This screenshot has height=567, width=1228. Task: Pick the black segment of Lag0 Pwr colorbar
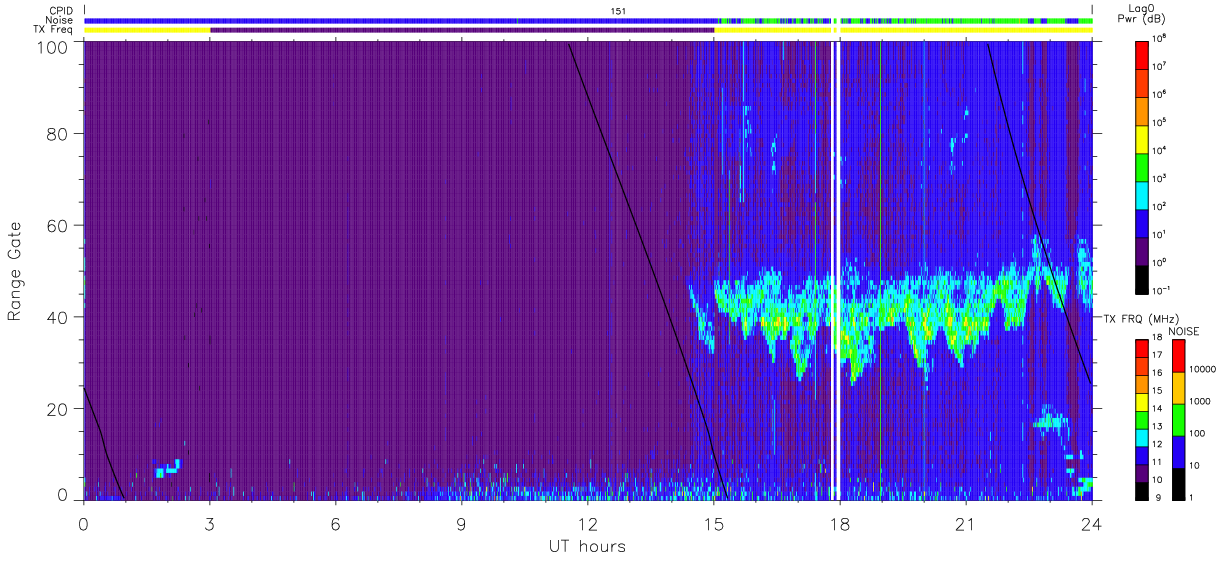tap(1143, 278)
